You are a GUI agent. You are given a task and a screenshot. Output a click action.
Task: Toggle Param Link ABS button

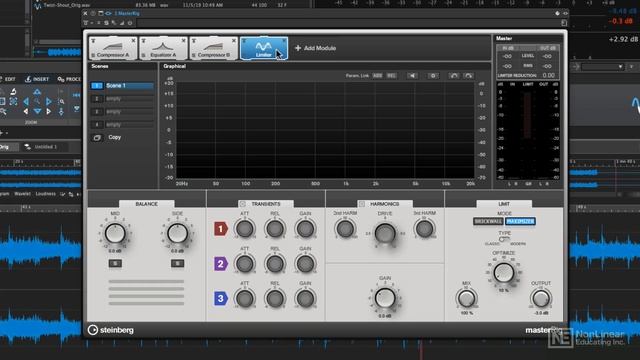[378, 76]
